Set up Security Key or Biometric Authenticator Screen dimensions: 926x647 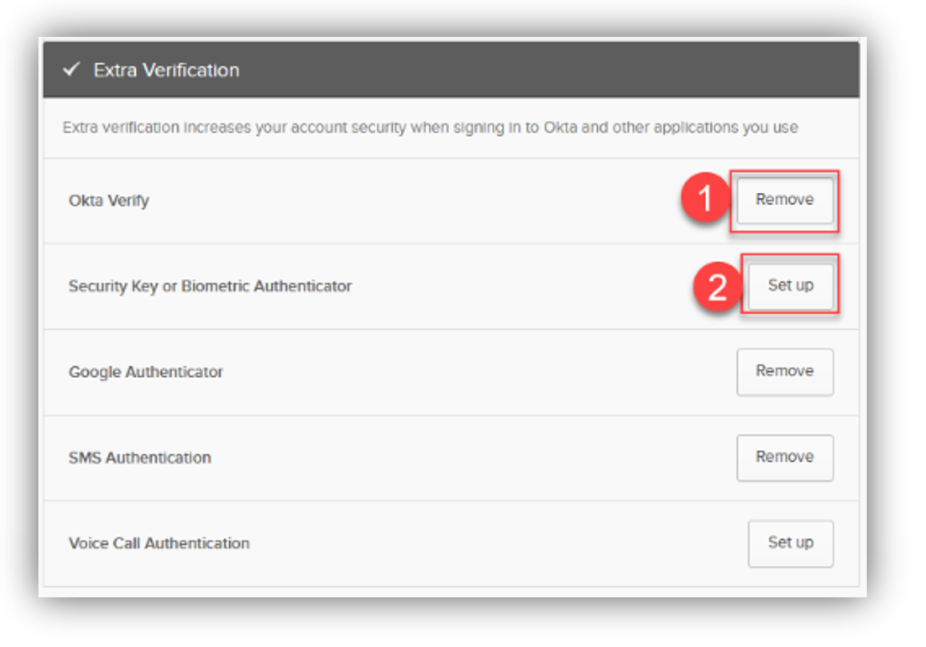pyautogui.click(x=791, y=286)
